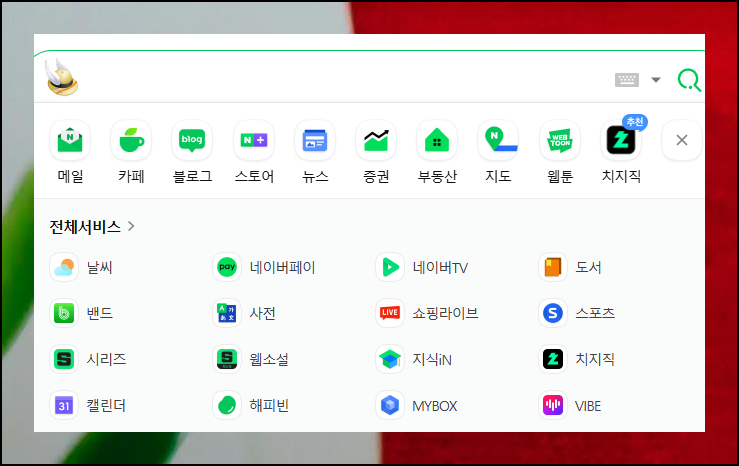The height and width of the screenshot is (466, 739).
Task: Click the VIBE music icon
Action: (x=553, y=405)
